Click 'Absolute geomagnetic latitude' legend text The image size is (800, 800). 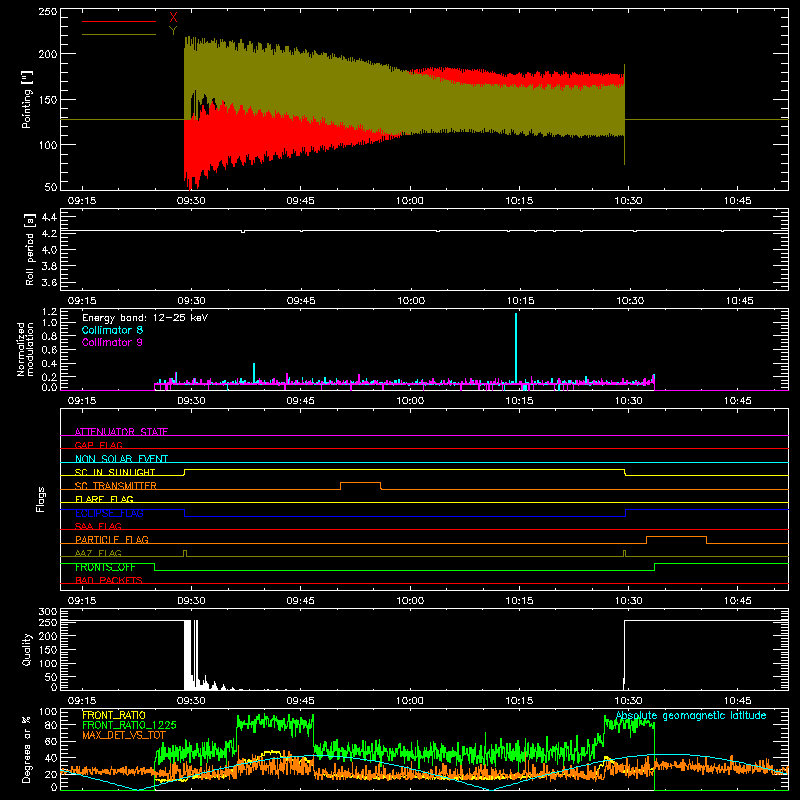691,715
